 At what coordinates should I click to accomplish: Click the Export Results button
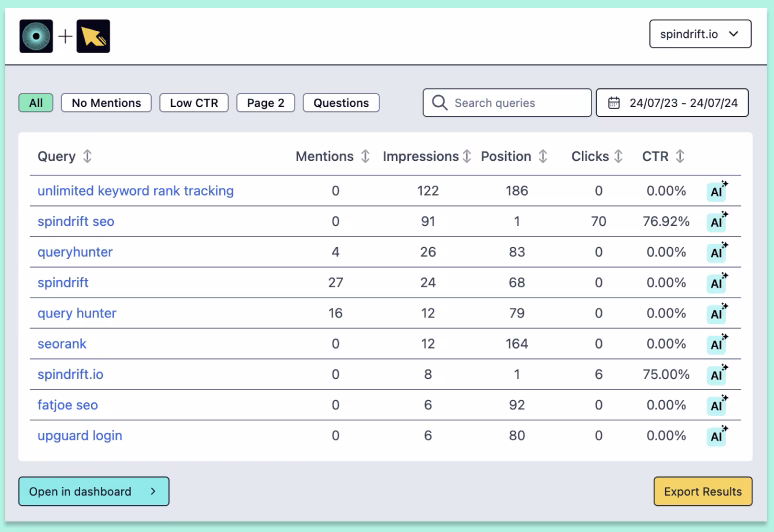pyautogui.click(x=703, y=491)
